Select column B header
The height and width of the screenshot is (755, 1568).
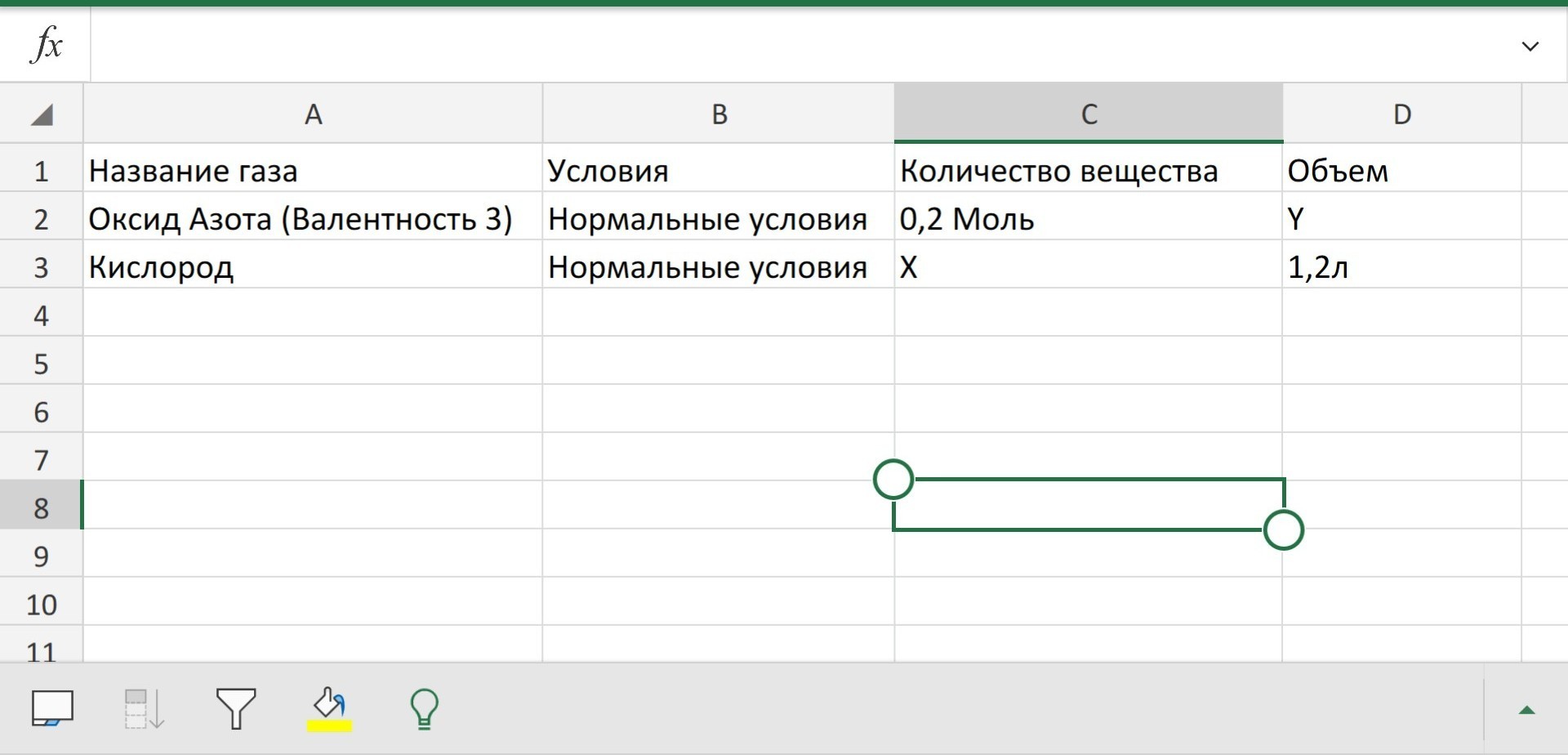(x=719, y=114)
